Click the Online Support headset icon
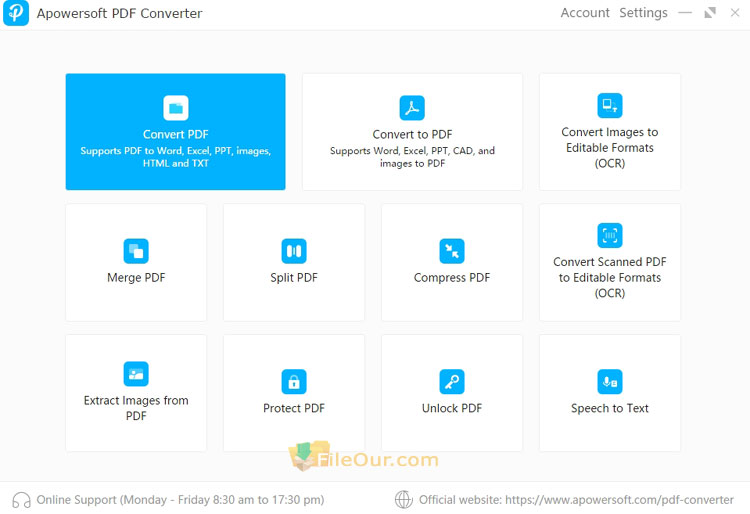Screen dimensions: 750x514 [21, 500]
